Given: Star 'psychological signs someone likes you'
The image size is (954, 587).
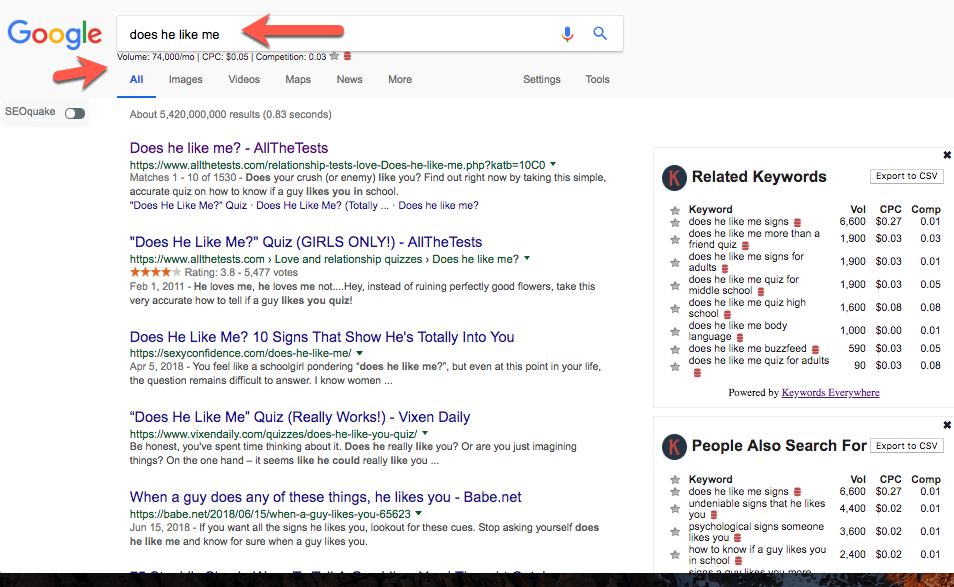Looking at the screenshot, I should (x=675, y=532).
